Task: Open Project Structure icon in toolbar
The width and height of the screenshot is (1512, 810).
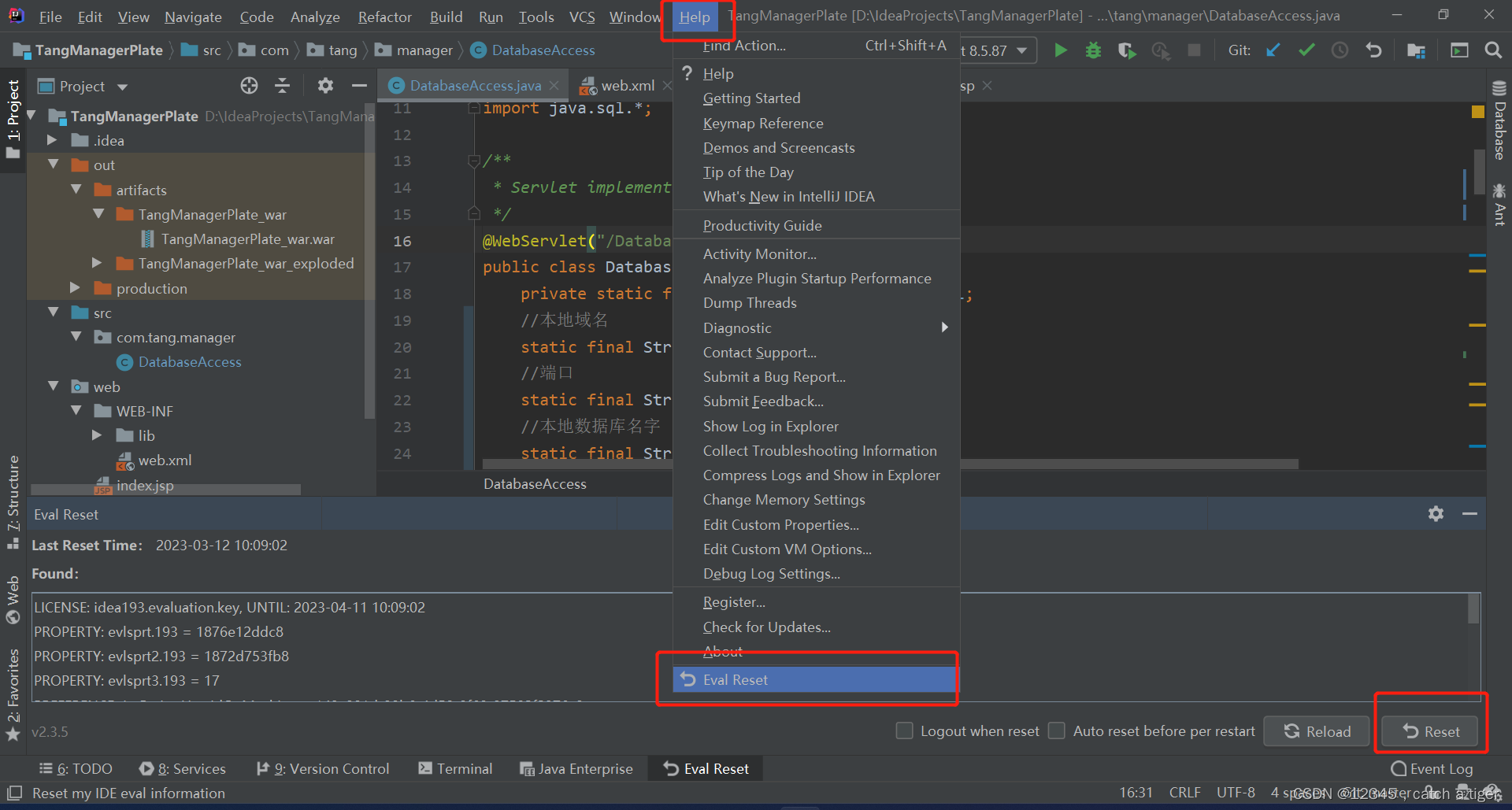Action: tap(1416, 50)
